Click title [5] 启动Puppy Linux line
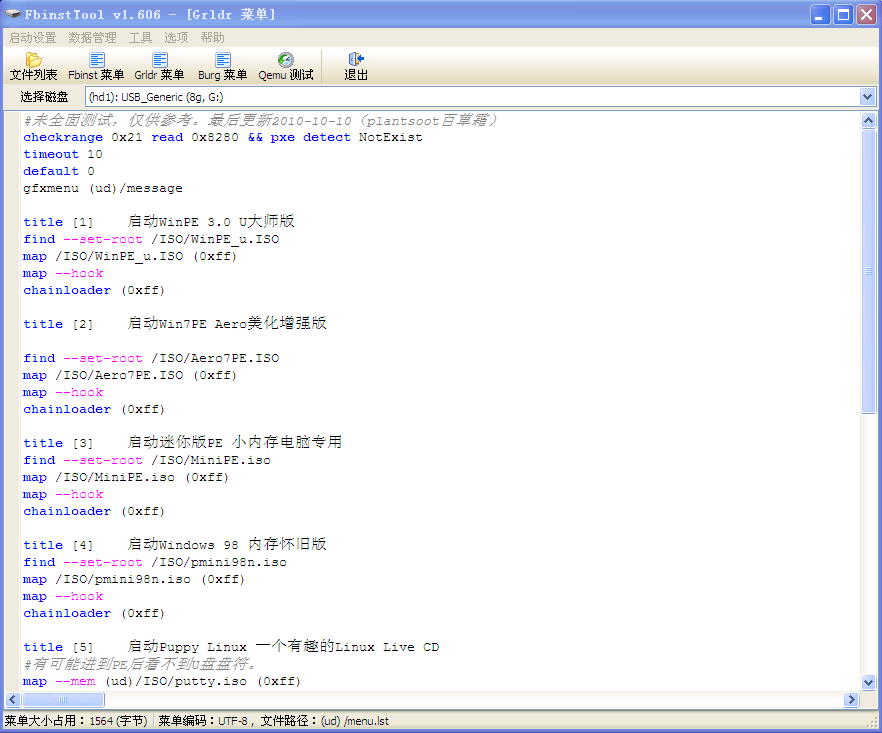This screenshot has width=882, height=733. coord(231,647)
